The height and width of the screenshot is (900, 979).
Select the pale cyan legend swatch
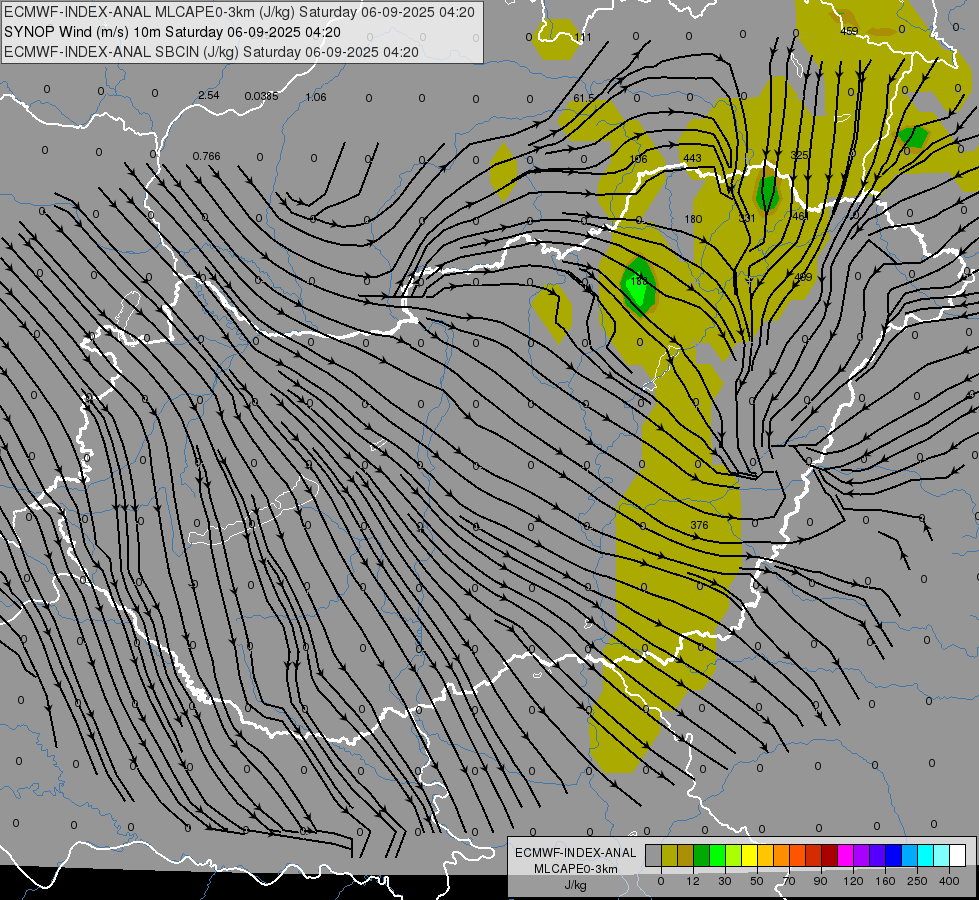[x=942, y=855]
